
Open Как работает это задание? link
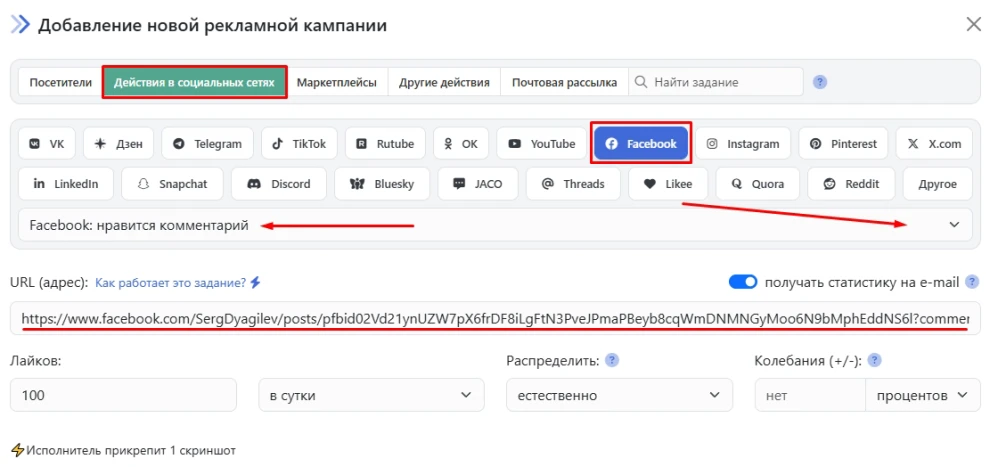(x=171, y=282)
